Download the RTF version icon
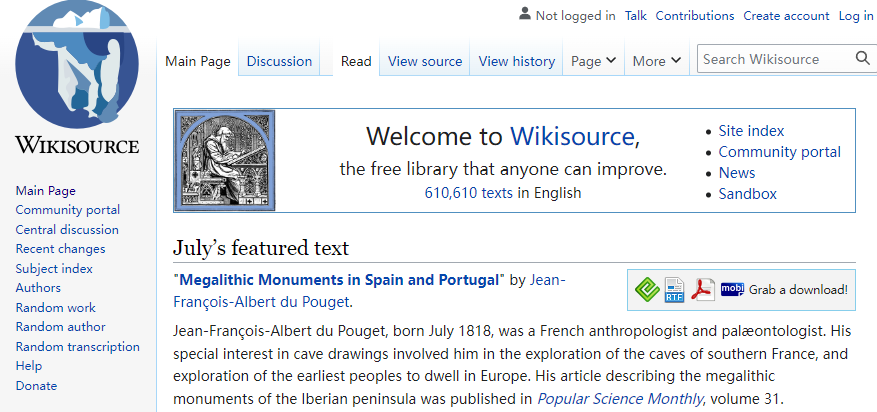Image resolution: width=877 pixels, height=412 pixels. [675, 290]
